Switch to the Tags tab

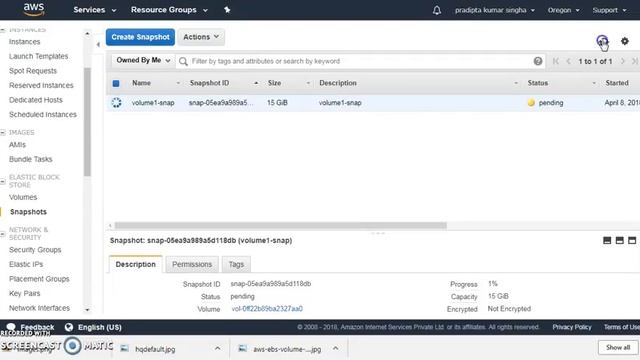tap(236, 264)
